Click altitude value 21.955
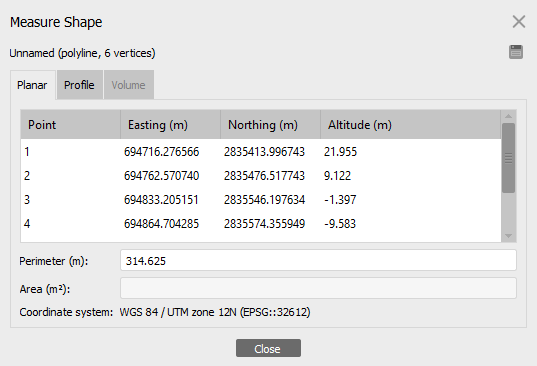537x366 pixels. coord(340,152)
